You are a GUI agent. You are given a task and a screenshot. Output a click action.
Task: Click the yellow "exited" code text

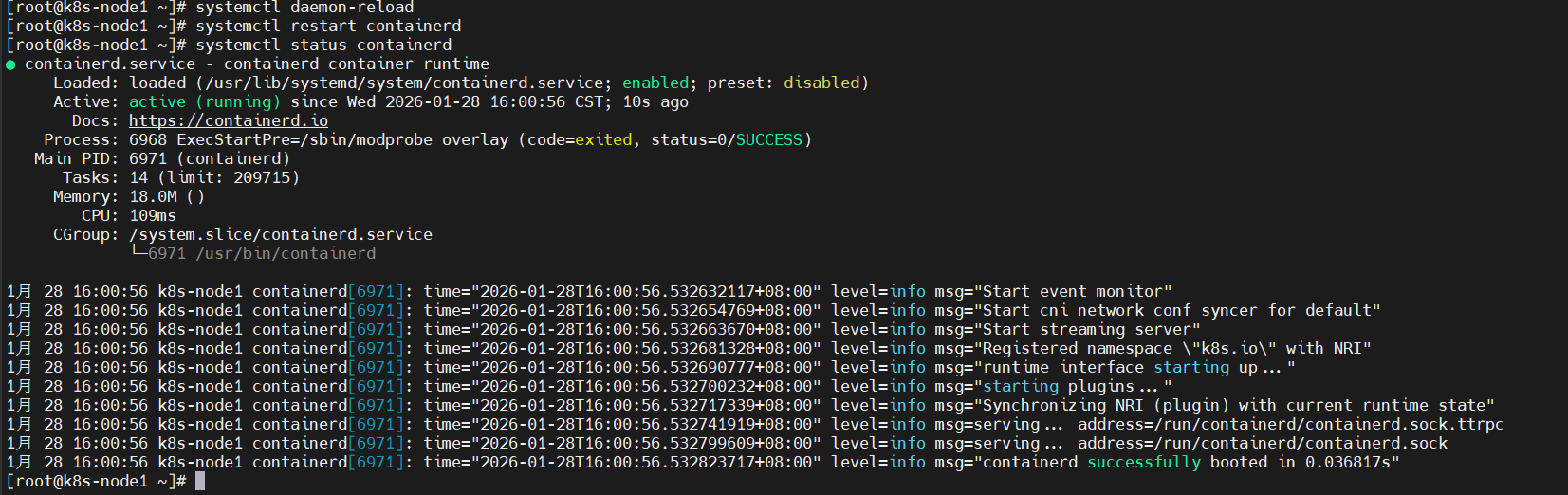(x=603, y=139)
